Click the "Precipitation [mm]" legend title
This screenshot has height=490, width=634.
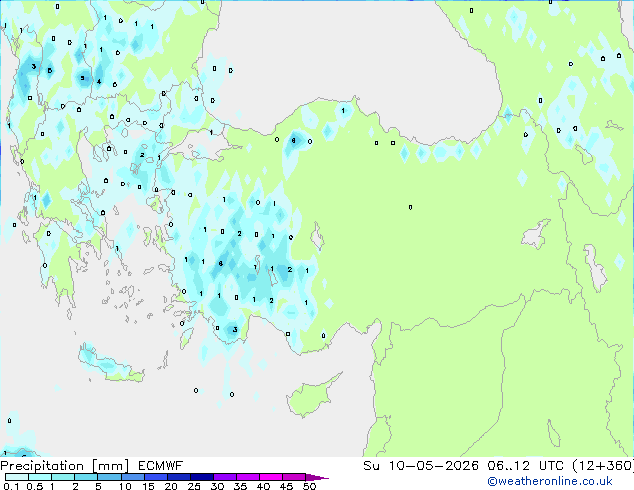pos(58,466)
